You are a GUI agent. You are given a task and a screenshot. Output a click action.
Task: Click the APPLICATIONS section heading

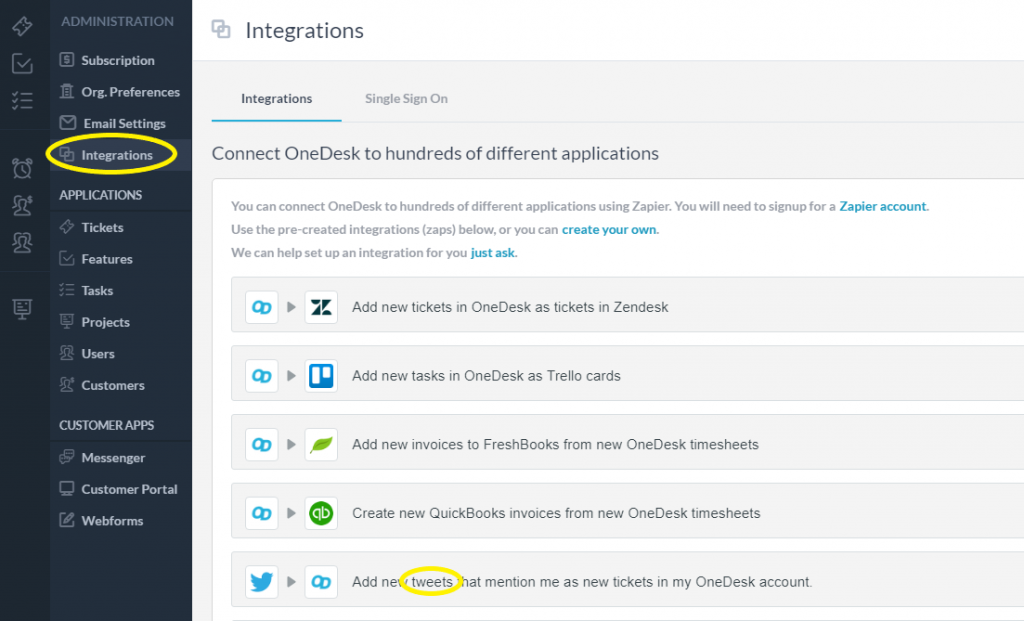point(101,195)
